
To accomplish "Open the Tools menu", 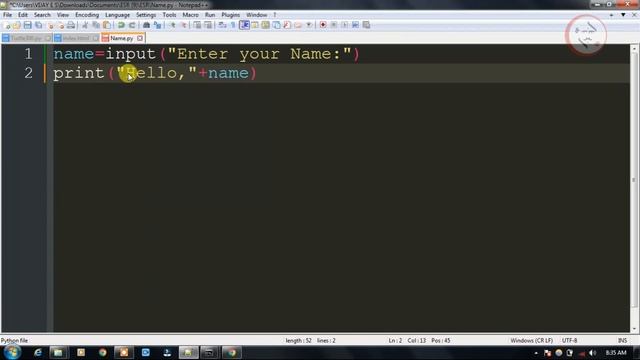I will pos(169,15).
